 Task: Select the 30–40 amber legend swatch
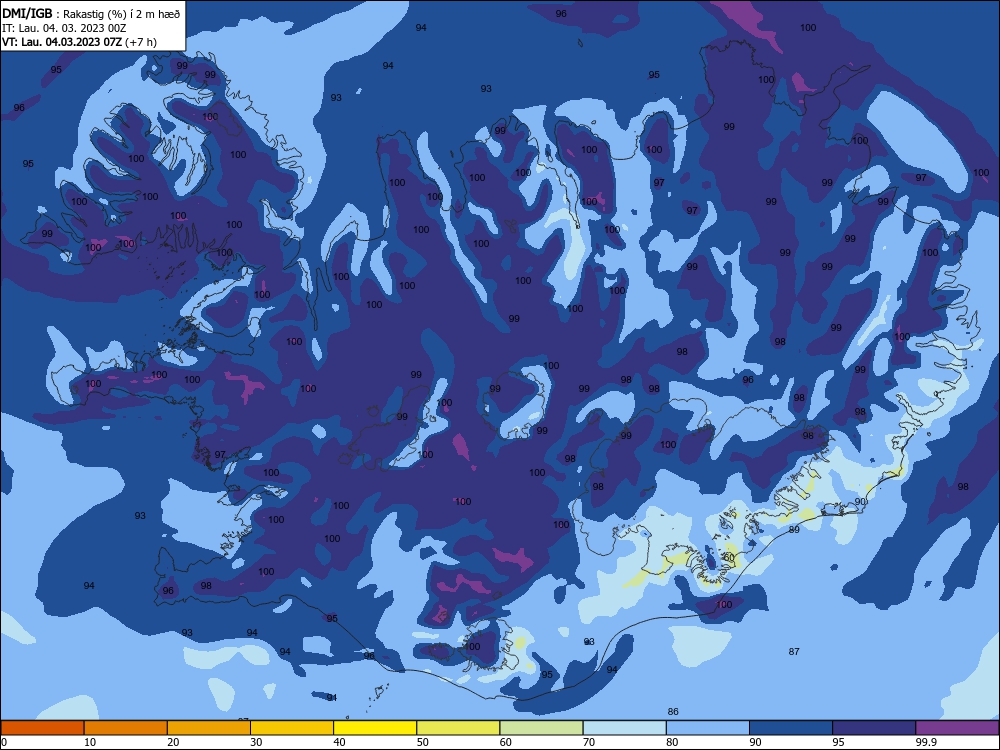[x=292, y=728]
